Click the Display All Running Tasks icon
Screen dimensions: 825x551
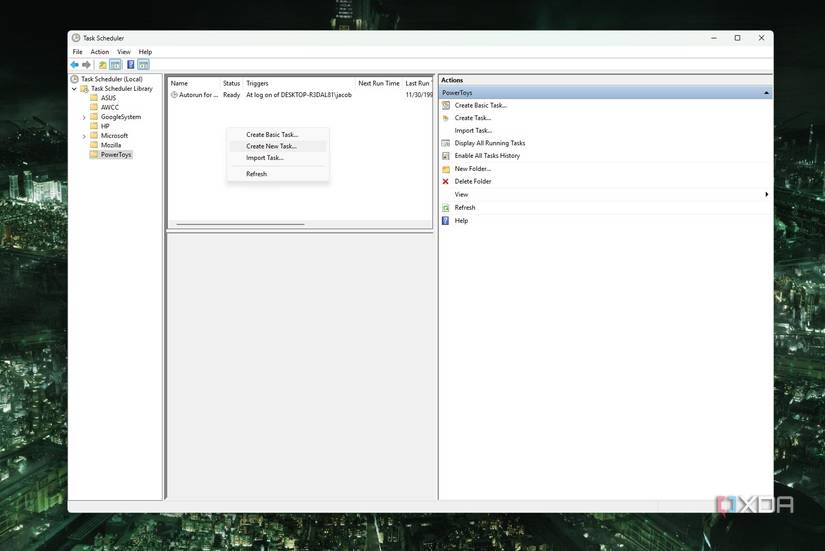[x=446, y=143]
